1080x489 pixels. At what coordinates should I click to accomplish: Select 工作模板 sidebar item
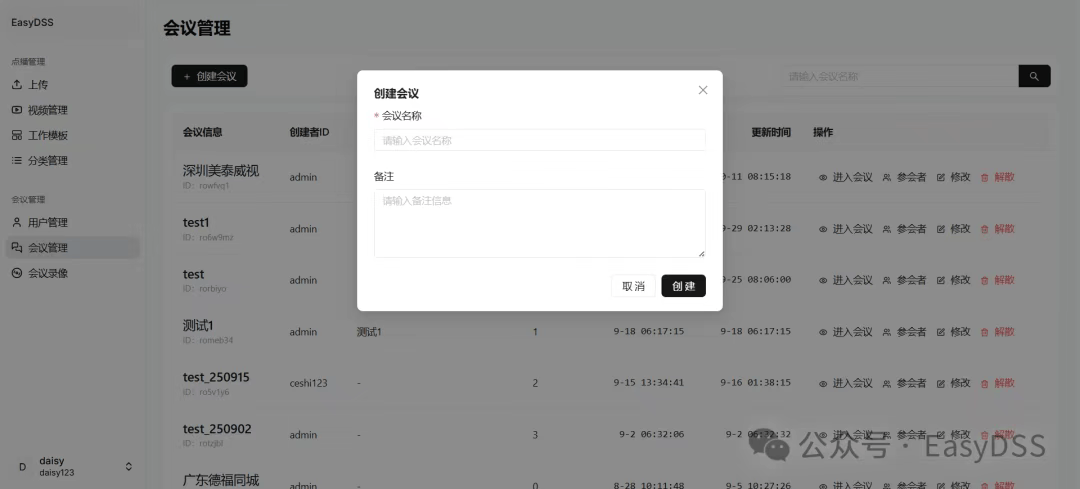click(x=47, y=135)
